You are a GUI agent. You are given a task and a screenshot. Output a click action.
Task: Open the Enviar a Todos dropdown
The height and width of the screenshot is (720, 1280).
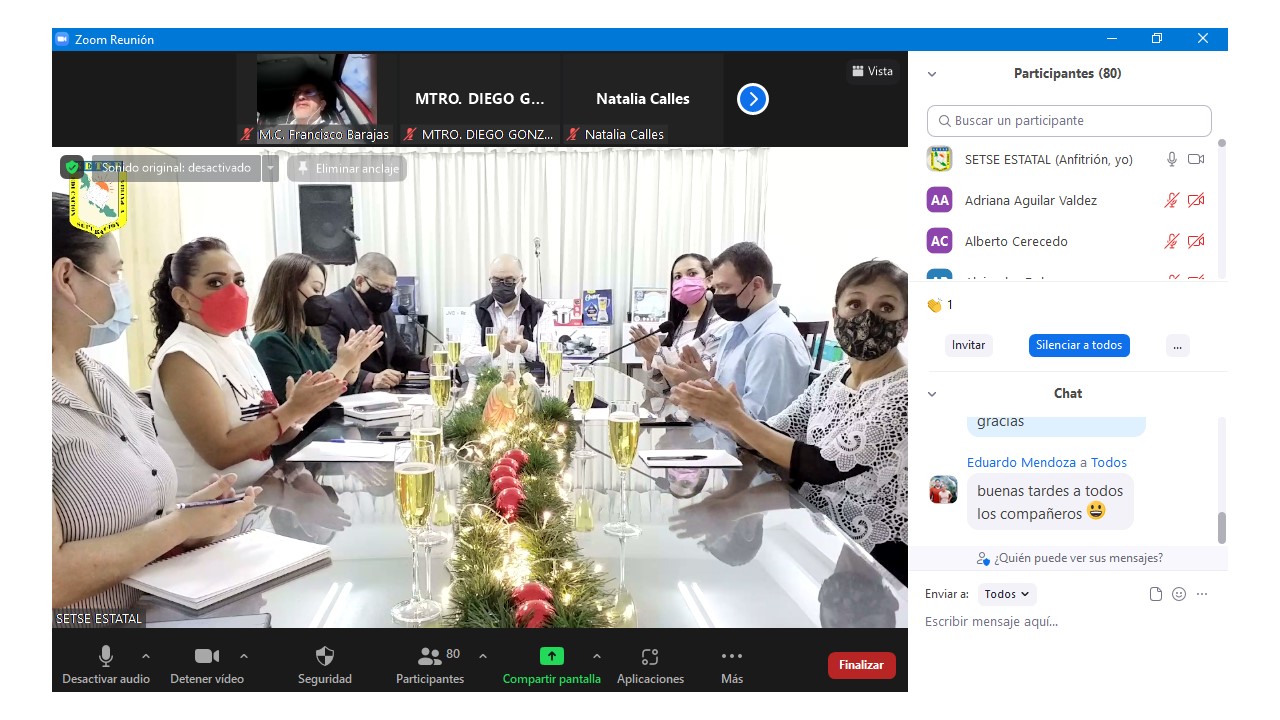pyautogui.click(x=1007, y=594)
